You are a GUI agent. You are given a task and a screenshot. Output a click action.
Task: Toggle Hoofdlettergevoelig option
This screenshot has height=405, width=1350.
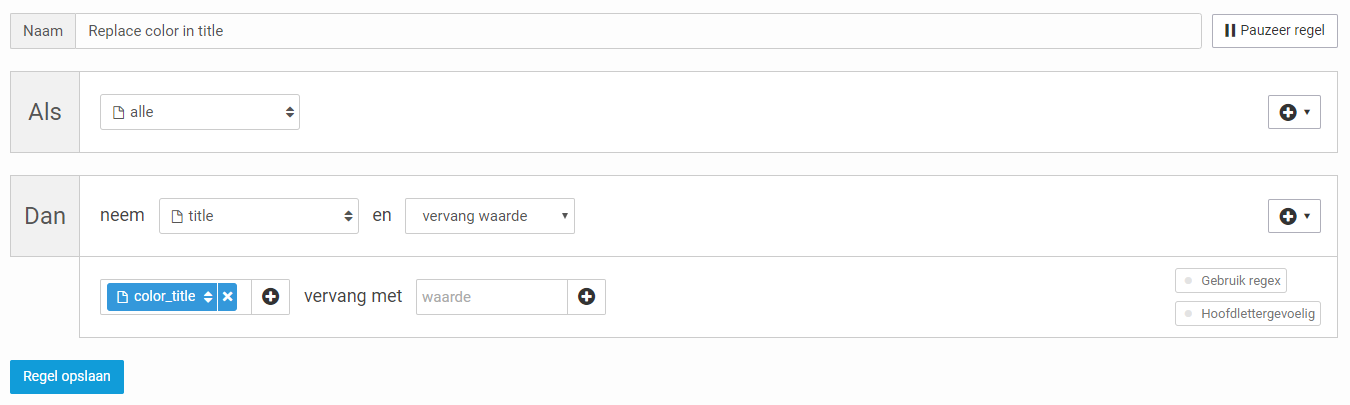tap(1248, 313)
